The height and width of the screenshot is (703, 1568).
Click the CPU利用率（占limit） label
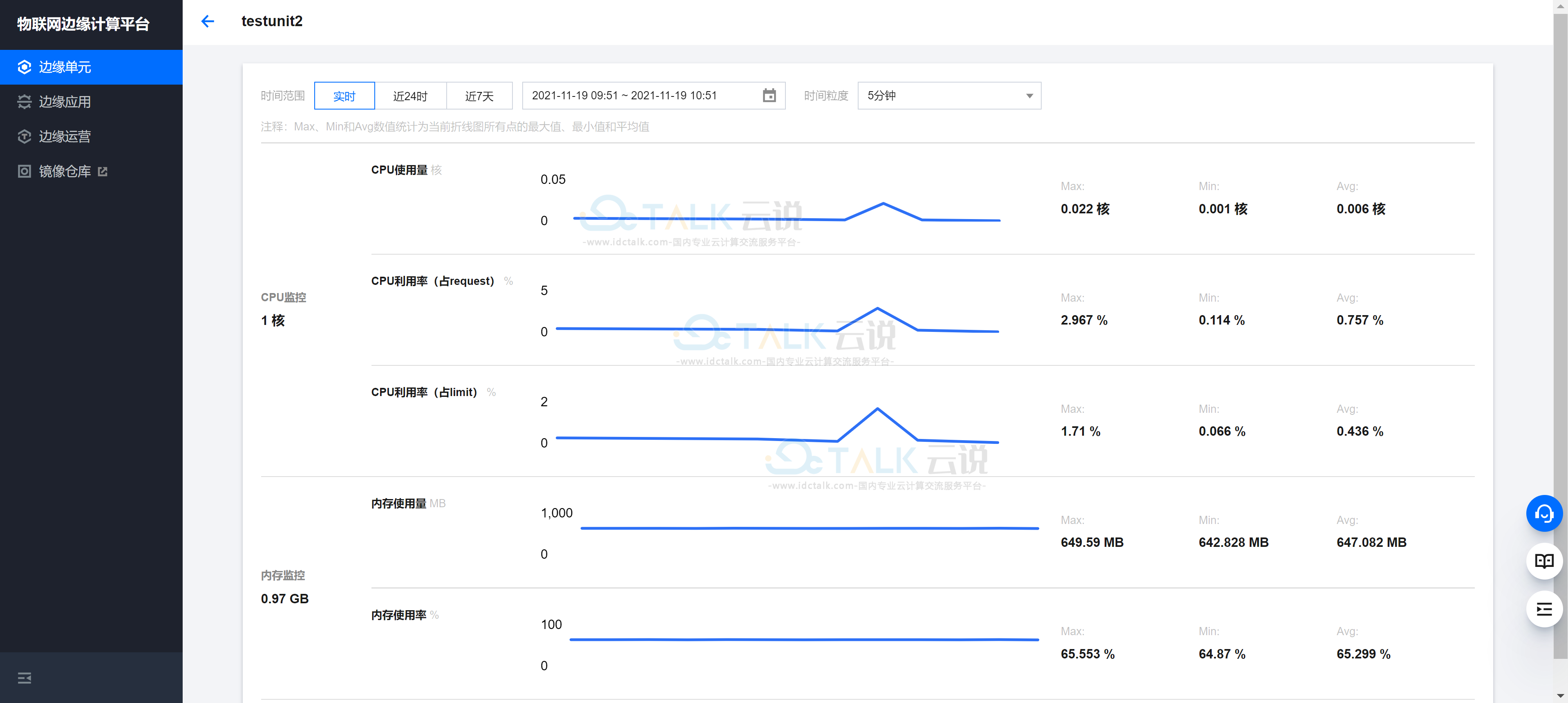pyautogui.click(x=424, y=393)
